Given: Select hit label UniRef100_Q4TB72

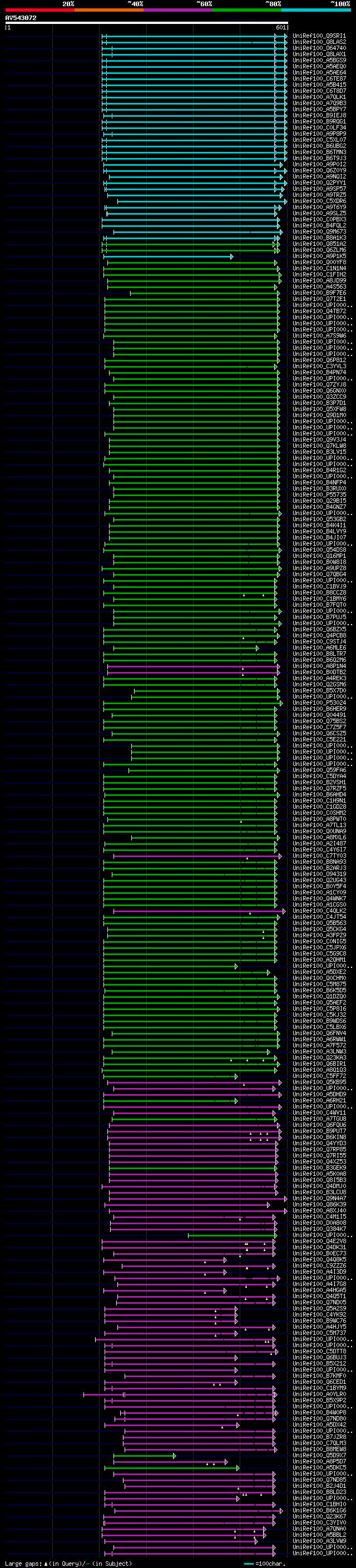Looking at the screenshot, I should [x=319, y=311].
